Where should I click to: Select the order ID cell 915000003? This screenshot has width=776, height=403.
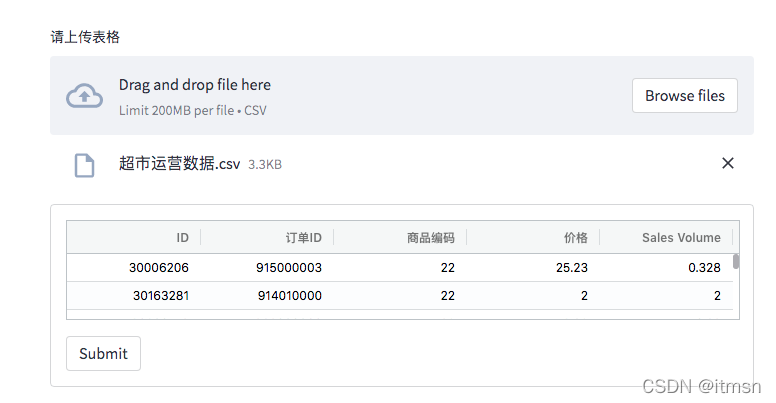(267, 268)
